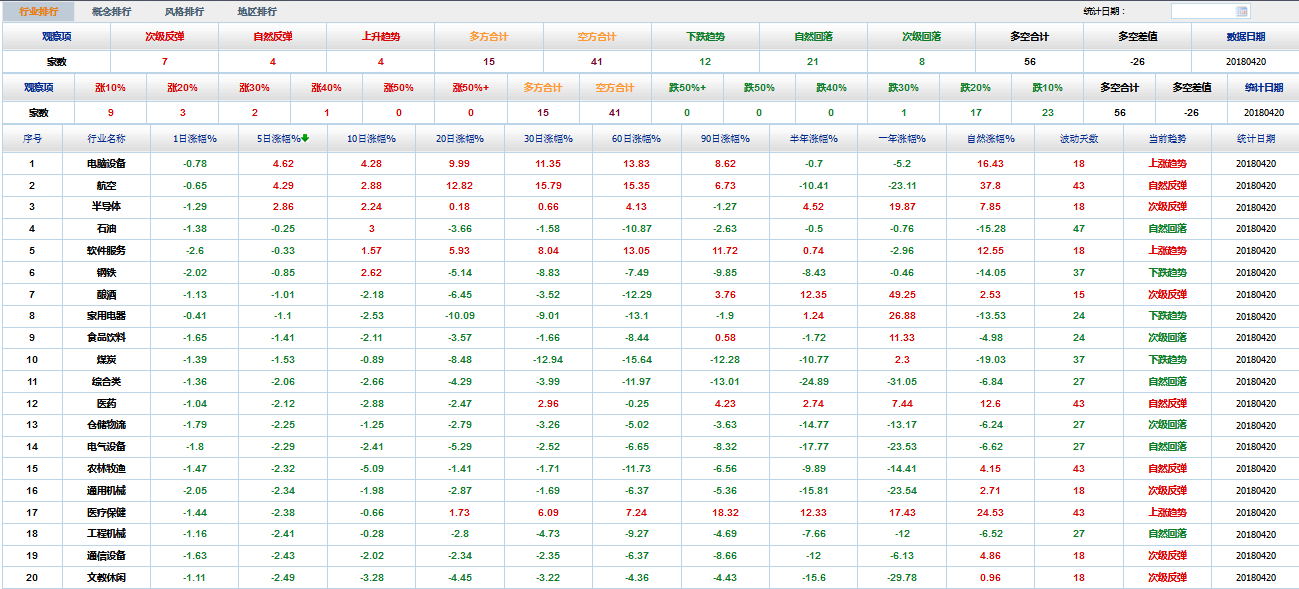Select the 电气设备 industry name
1299x589 pixels.
[106, 447]
